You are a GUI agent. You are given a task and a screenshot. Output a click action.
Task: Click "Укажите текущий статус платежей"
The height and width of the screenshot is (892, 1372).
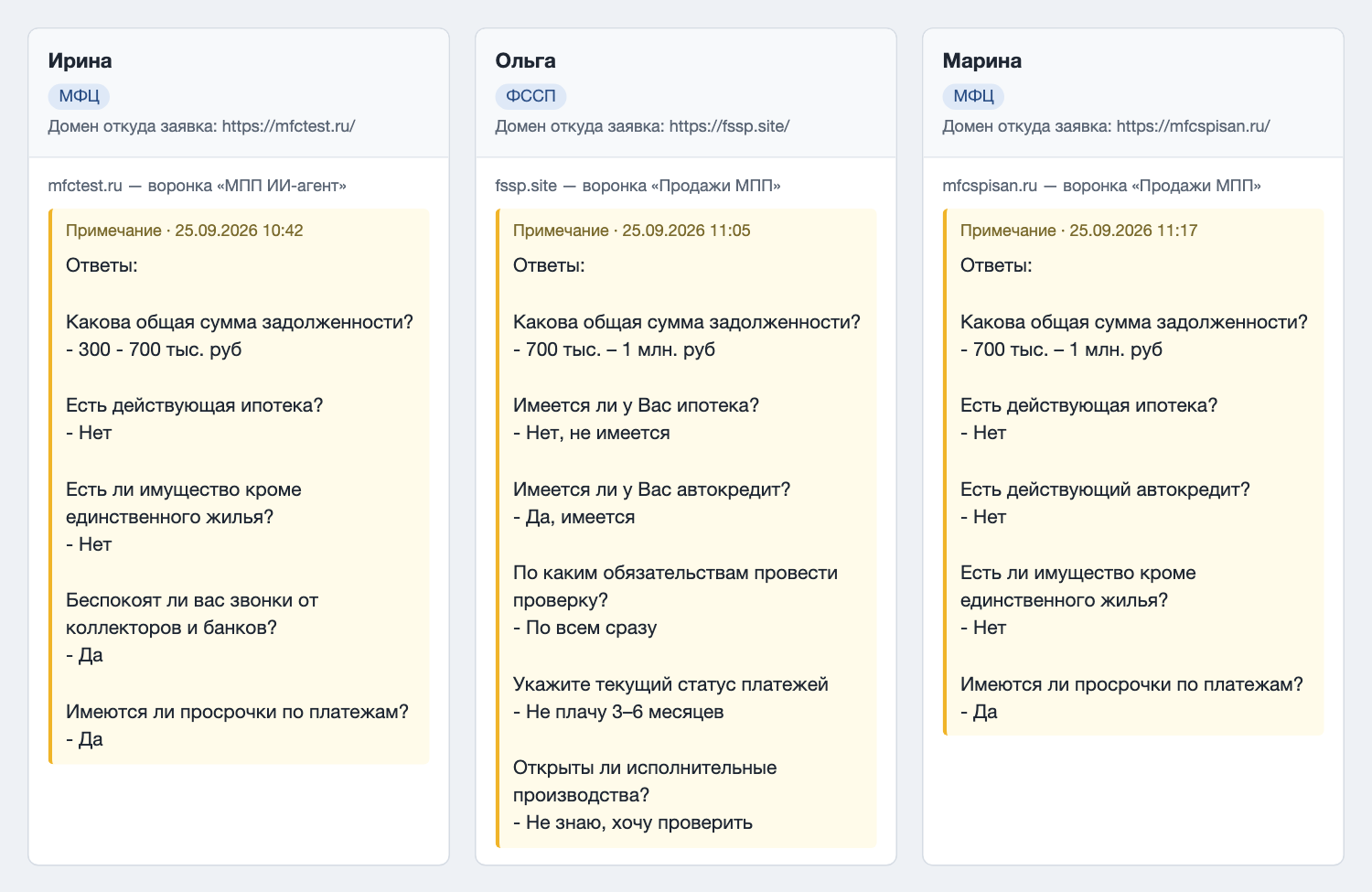tap(670, 684)
